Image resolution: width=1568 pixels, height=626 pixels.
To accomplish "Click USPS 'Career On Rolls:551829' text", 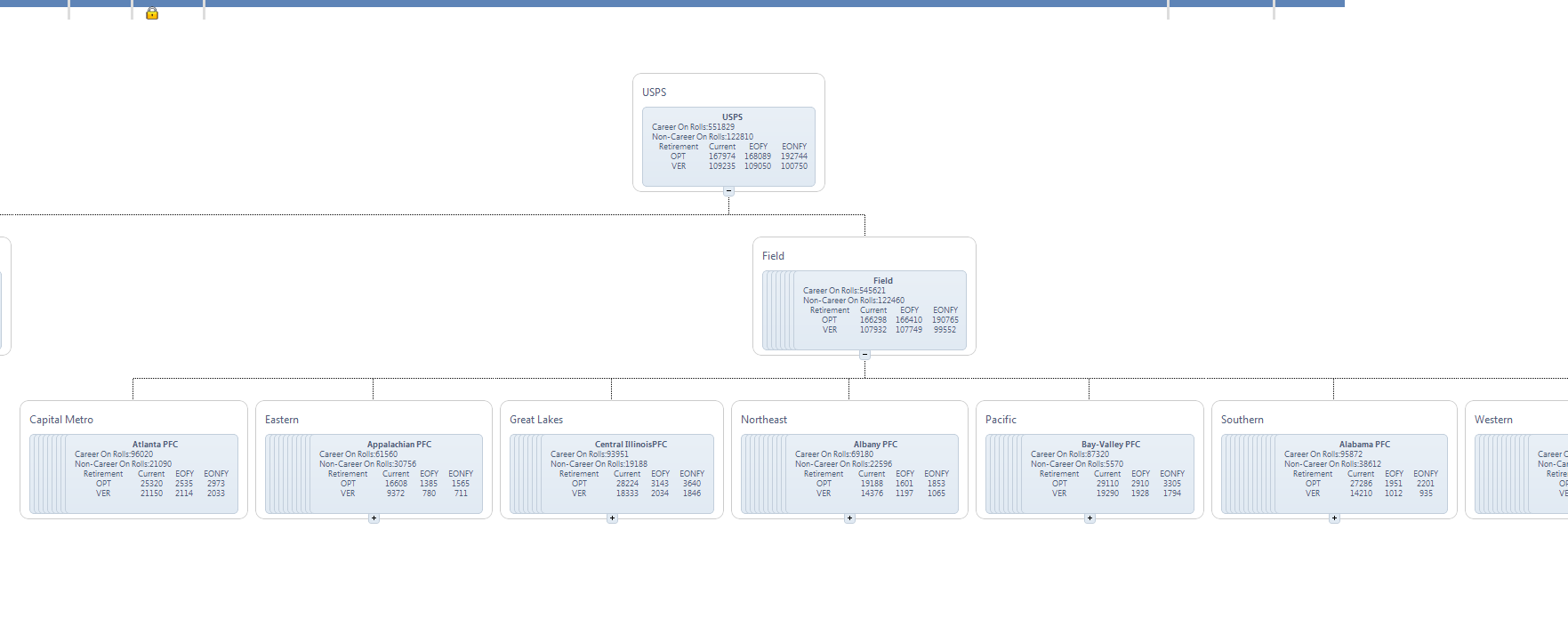I will (693, 127).
